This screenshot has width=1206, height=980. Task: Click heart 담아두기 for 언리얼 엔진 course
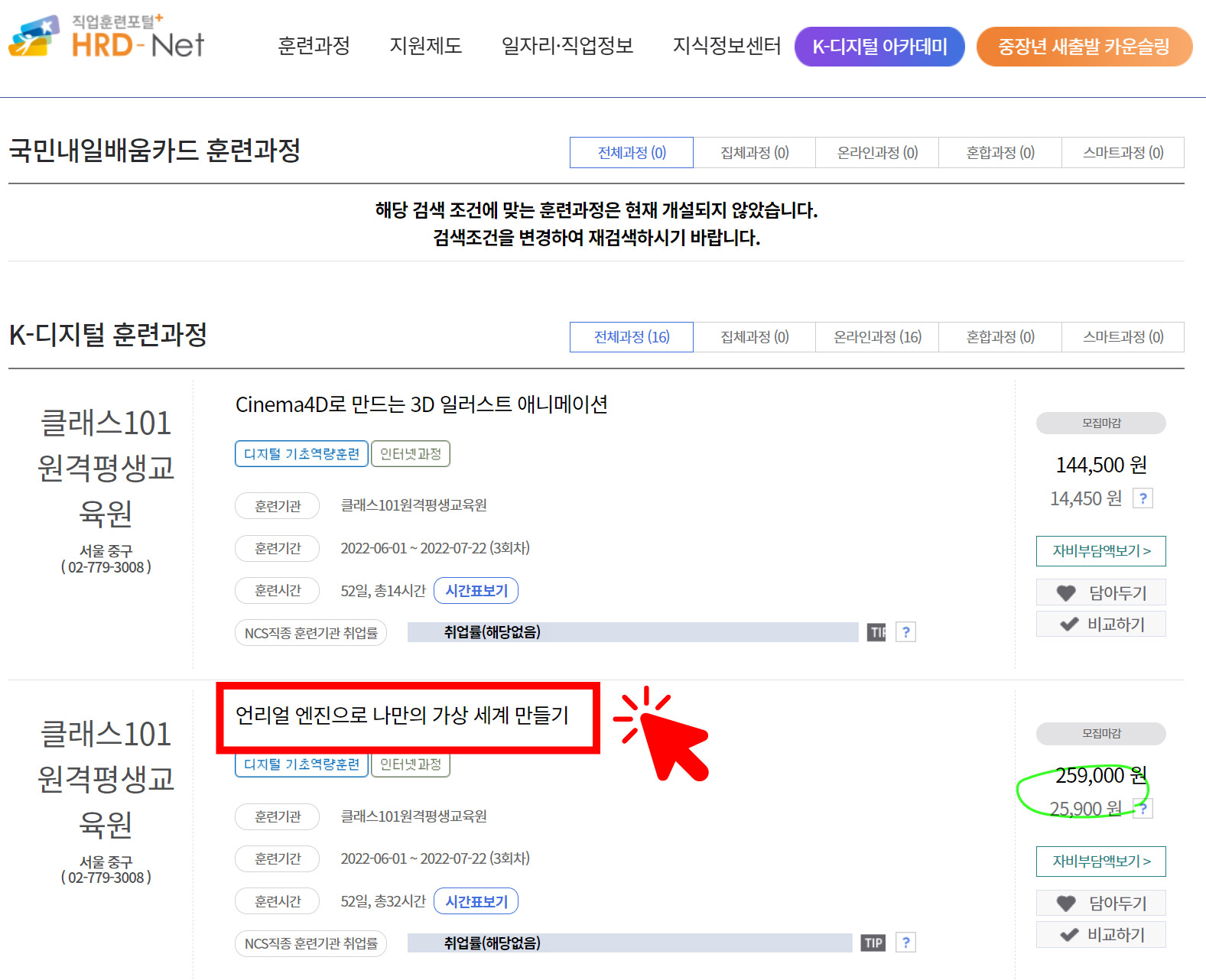(x=1101, y=903)
